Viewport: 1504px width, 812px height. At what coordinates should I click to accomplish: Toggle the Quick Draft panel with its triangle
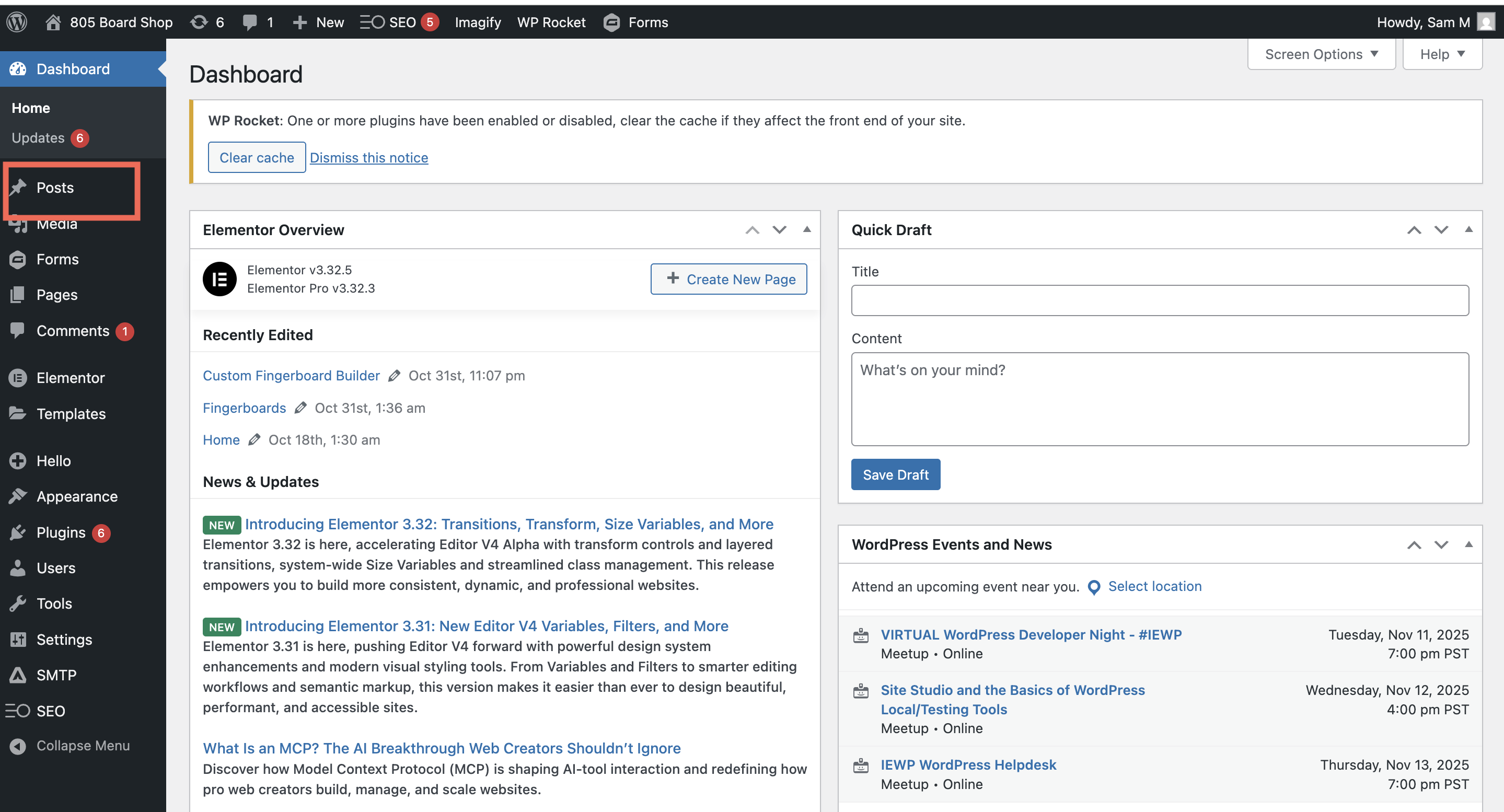(1468, 229)
